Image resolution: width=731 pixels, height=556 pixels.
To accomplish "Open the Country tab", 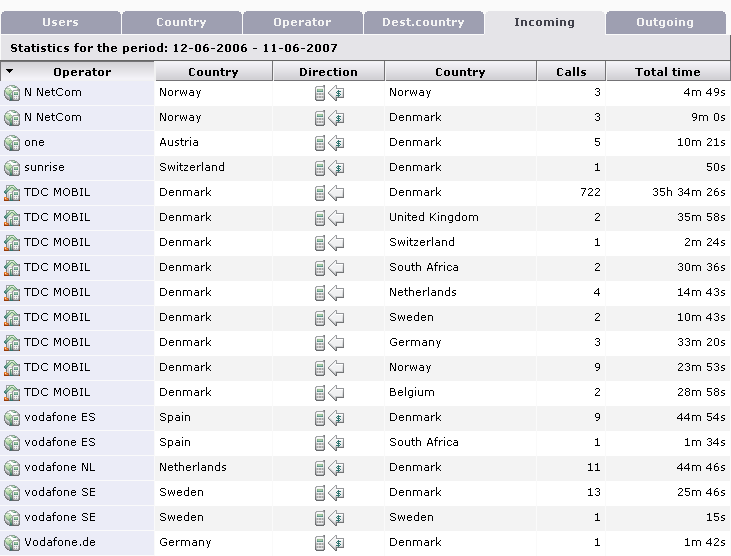I will click(x=181, y=22).
